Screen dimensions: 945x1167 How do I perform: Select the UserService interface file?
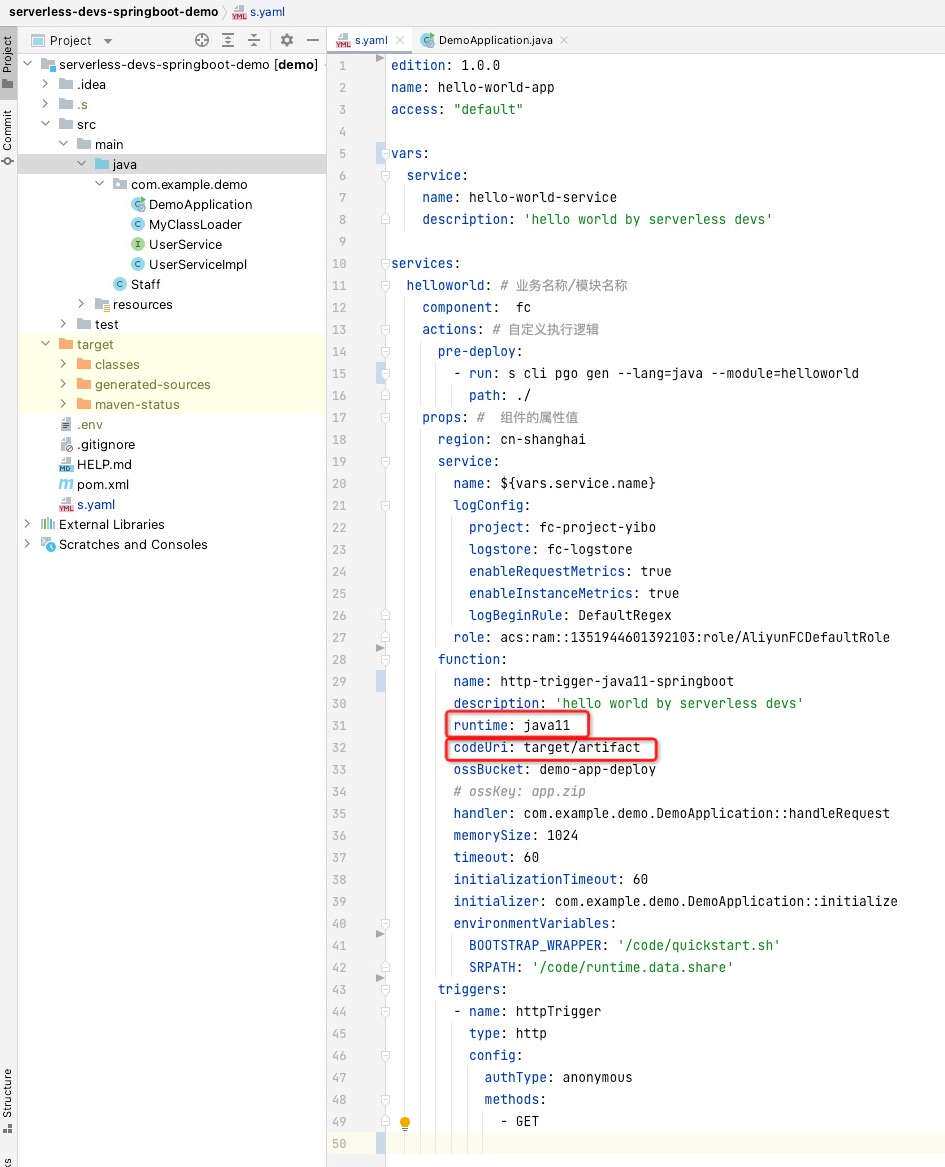[185, 244]
